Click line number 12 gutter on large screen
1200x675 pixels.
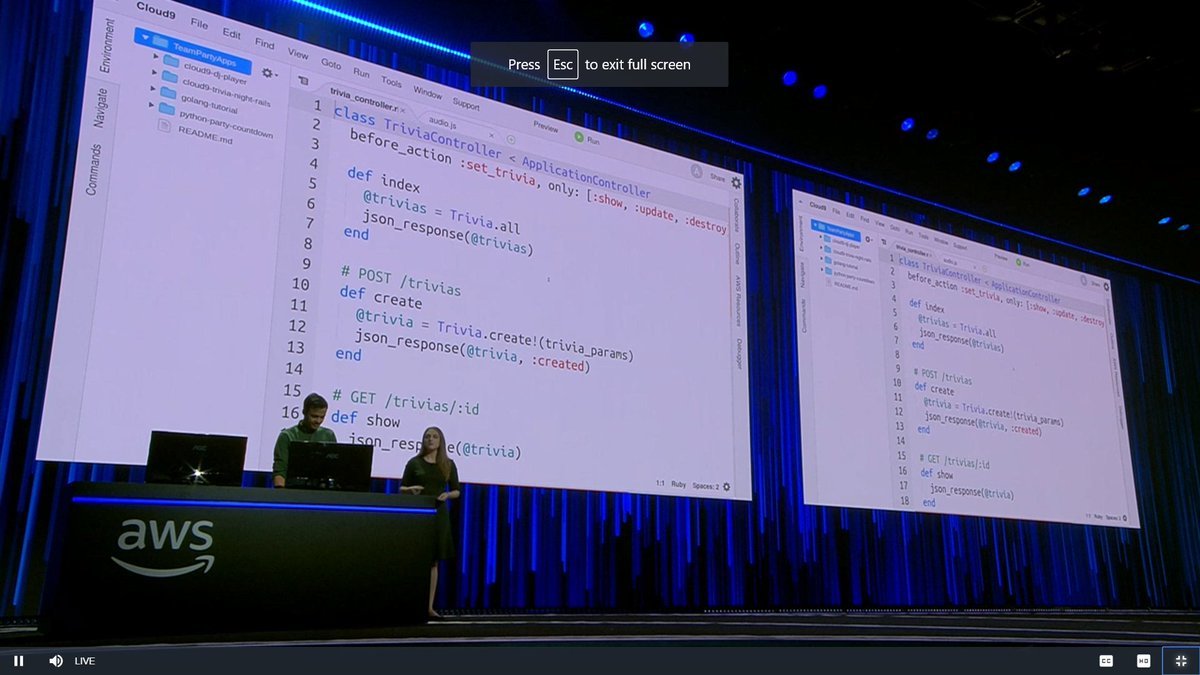[x=297, y=326]
